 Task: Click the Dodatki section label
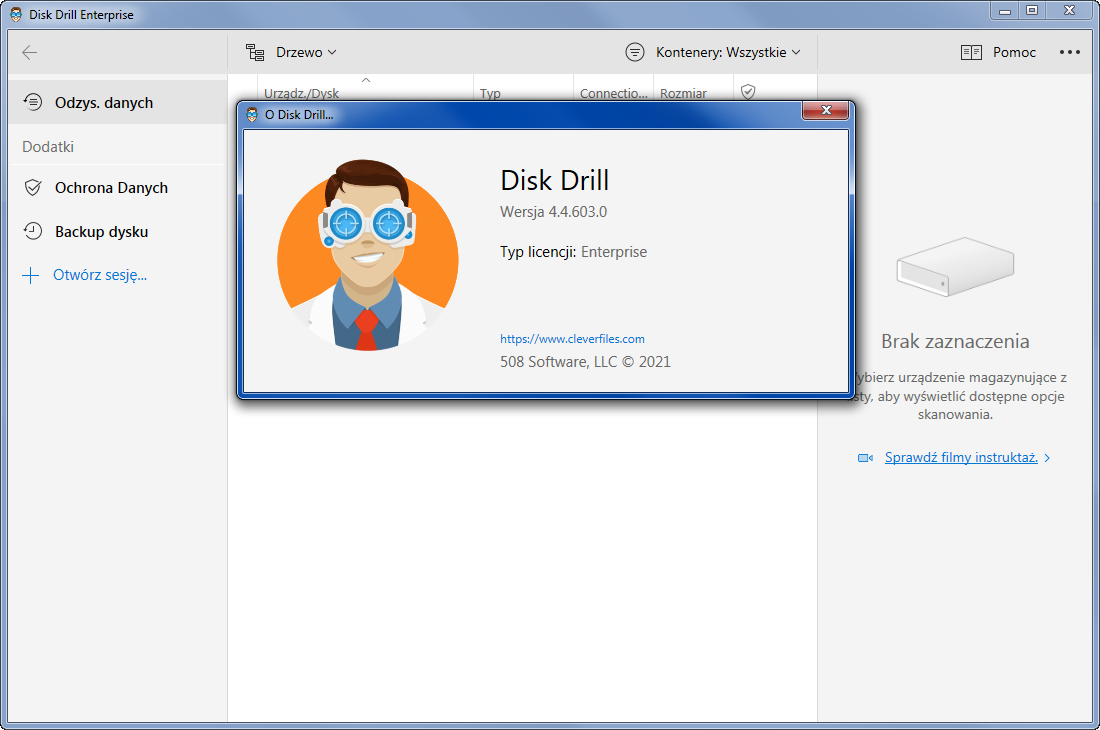[48, 147]
